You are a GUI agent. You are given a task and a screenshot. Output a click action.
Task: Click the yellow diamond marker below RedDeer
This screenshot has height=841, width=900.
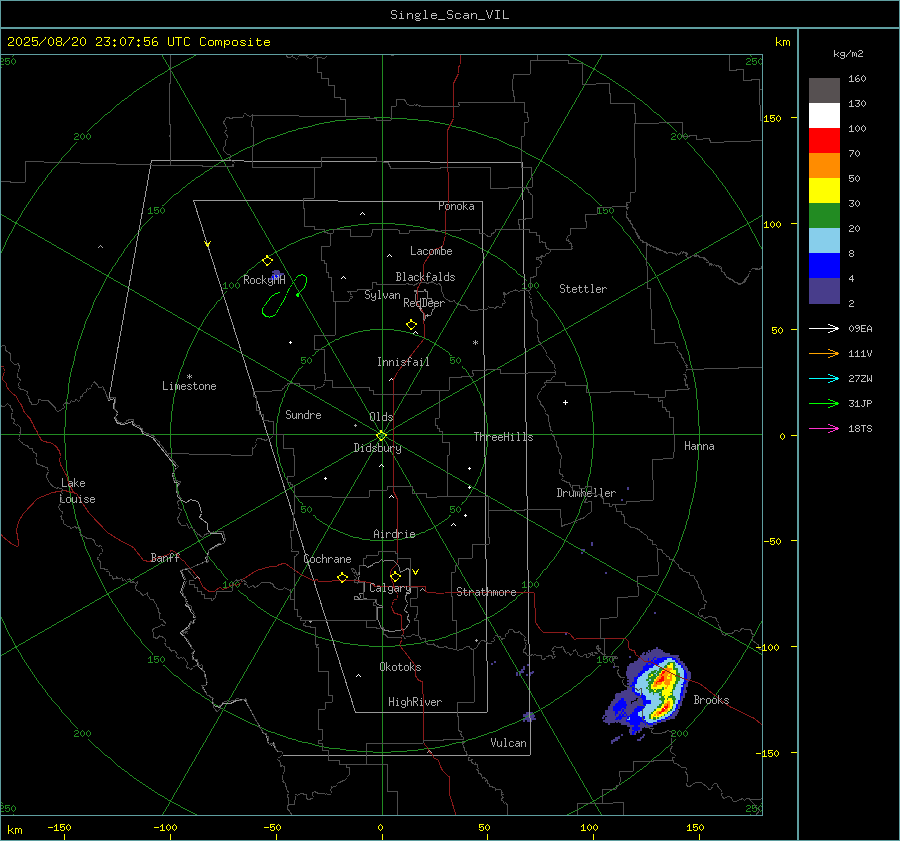click(411, 325)
